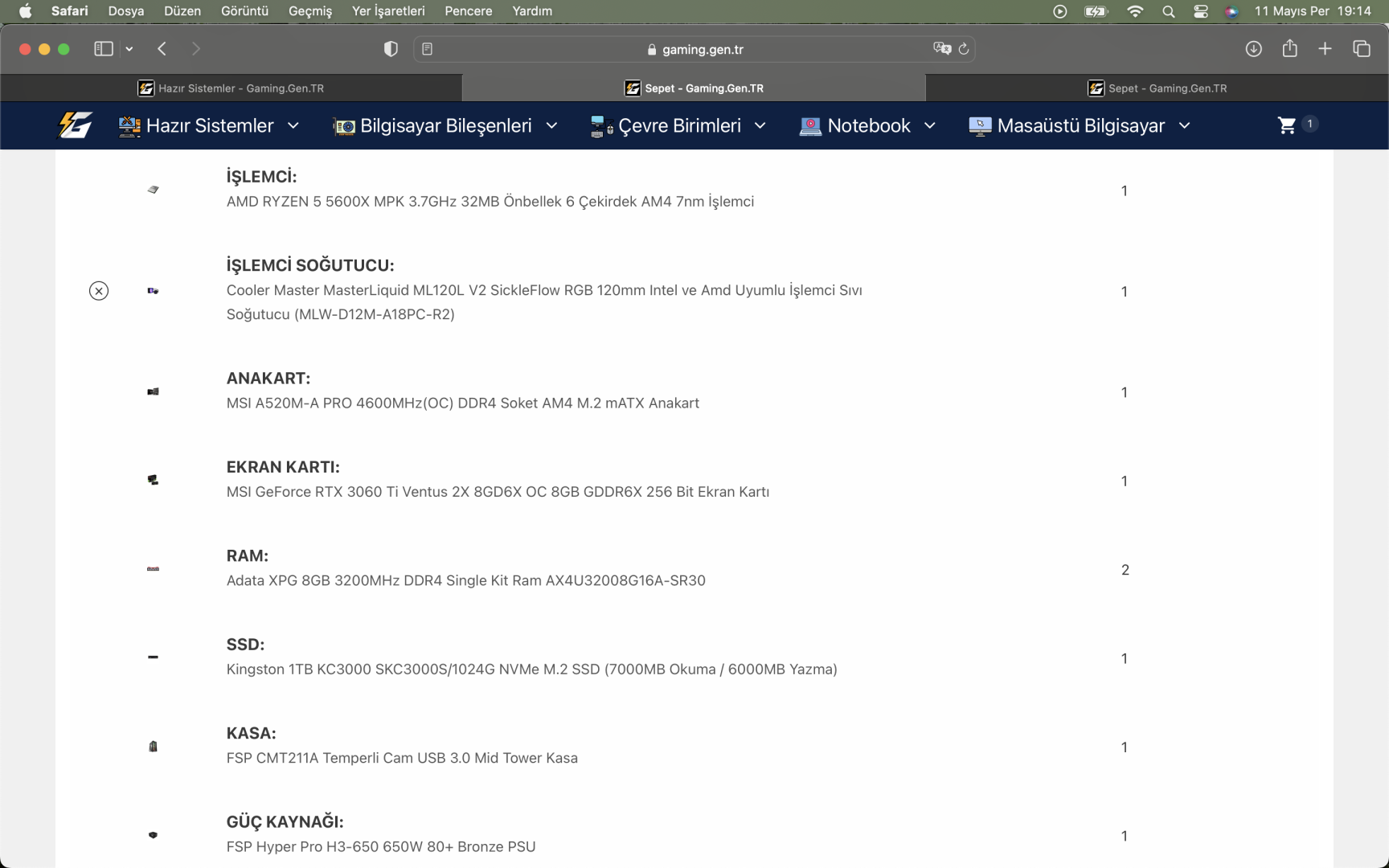Reload the current page
1389x868 pixels.
tap(964, 49)
